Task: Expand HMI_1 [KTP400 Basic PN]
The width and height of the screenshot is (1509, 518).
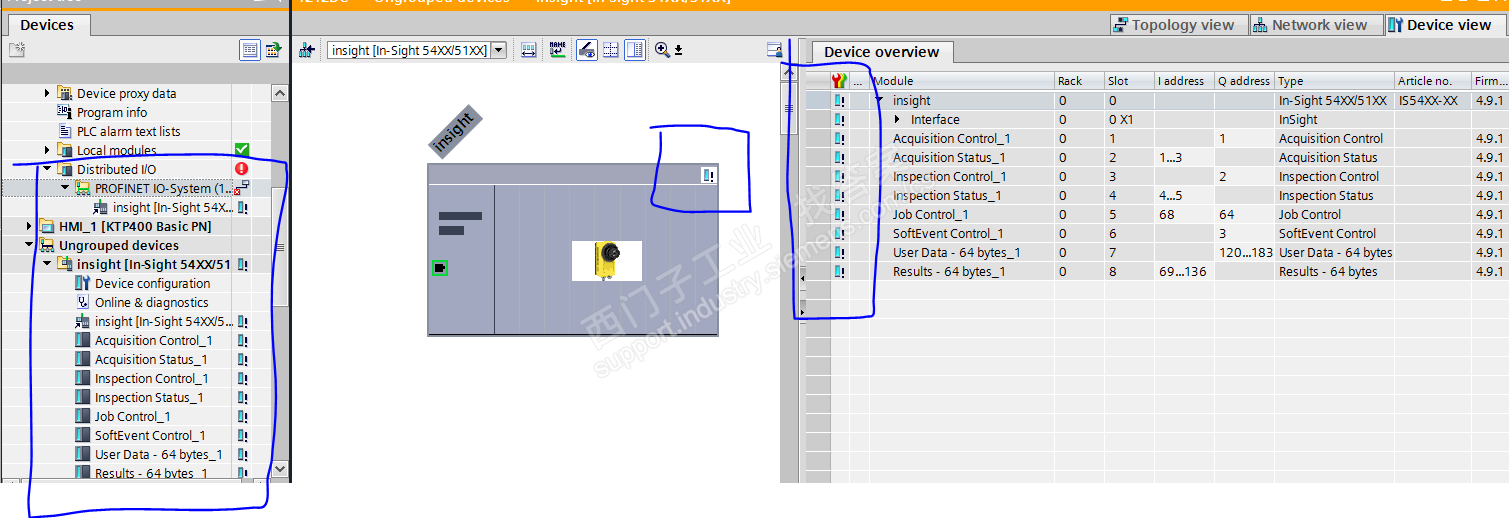Action: pyautogui.click(x=29, y=226)
